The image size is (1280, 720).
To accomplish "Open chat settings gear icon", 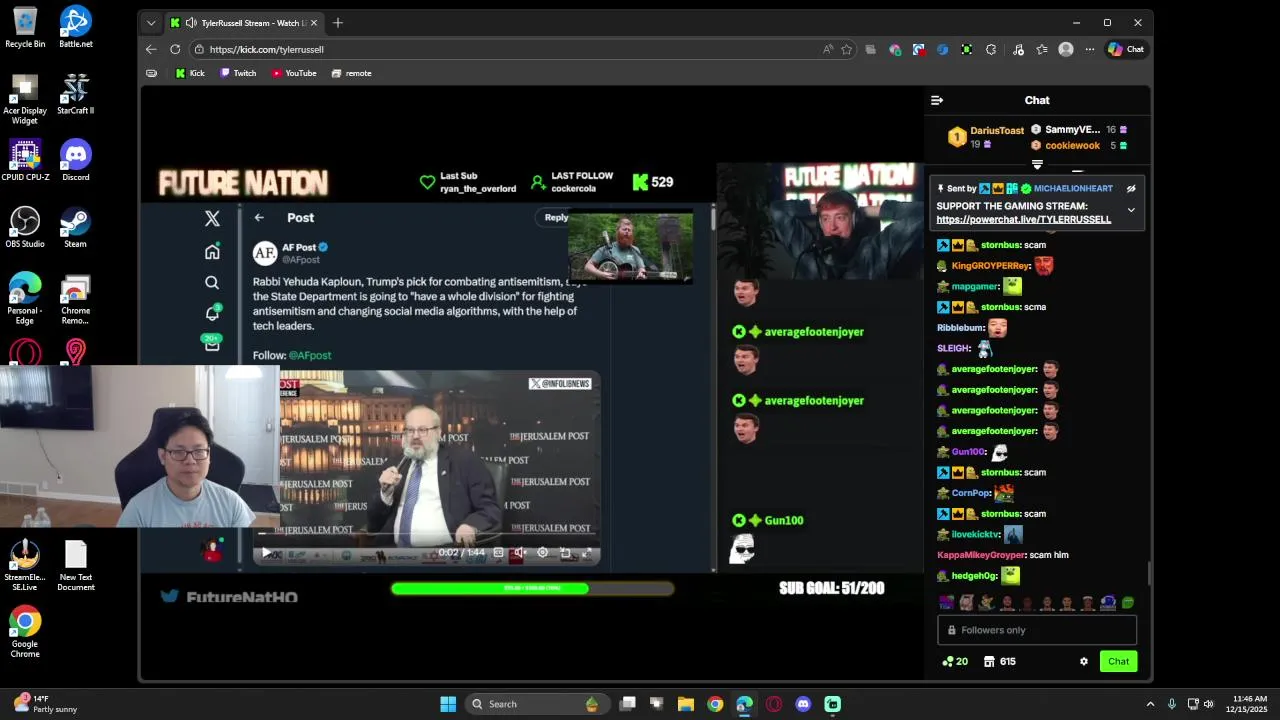I will click(x=1083, y=661).
